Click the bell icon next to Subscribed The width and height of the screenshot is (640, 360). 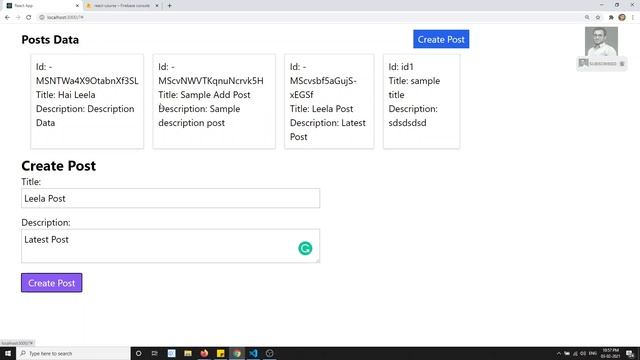coord(622,64)
